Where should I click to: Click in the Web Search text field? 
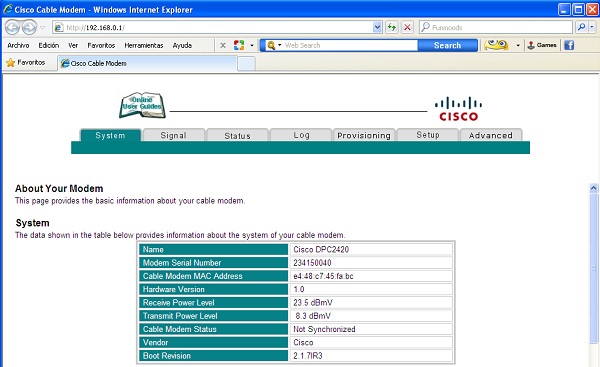pos(350,45)
